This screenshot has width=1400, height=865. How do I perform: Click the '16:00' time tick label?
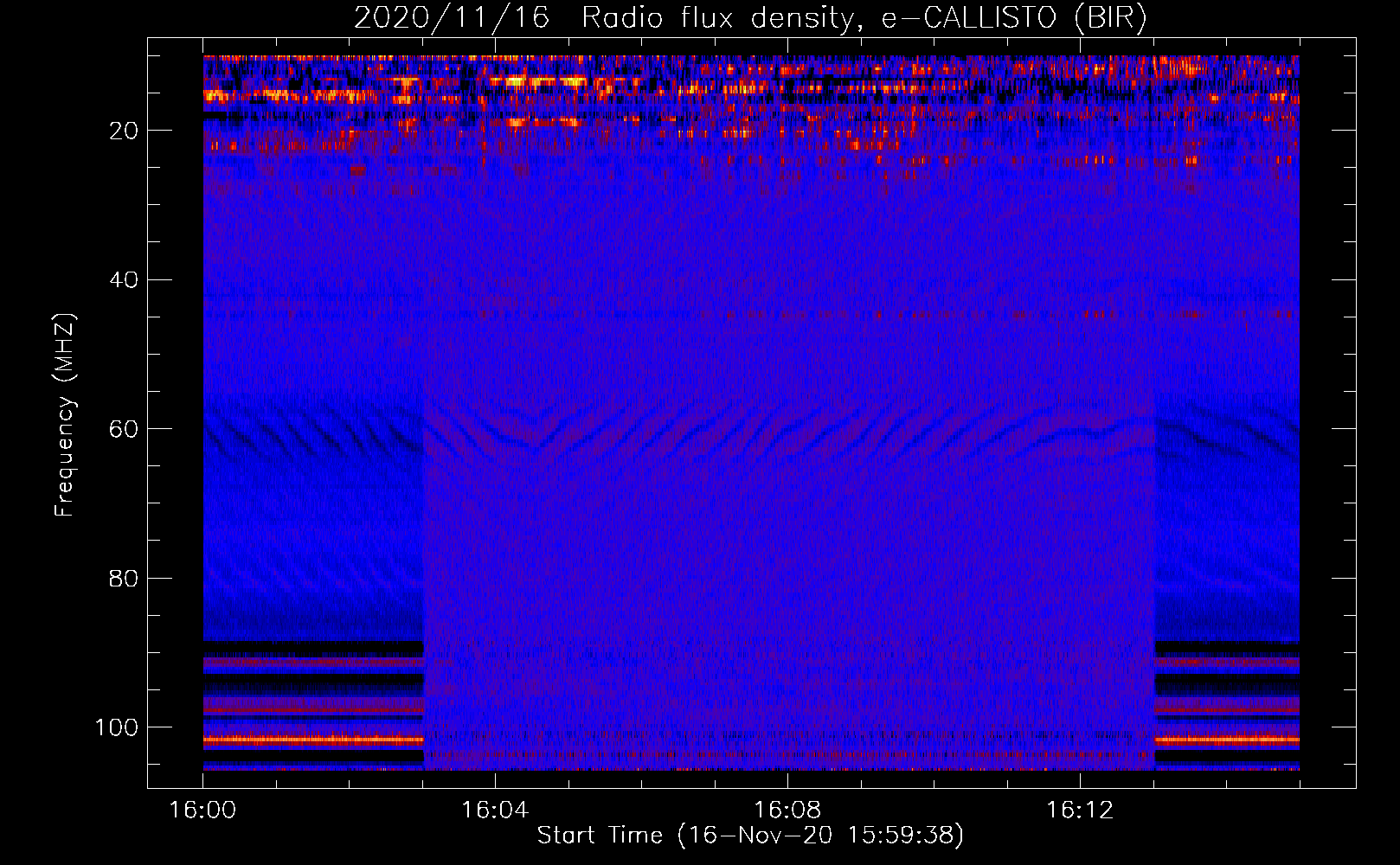click(x=202, y=811)
